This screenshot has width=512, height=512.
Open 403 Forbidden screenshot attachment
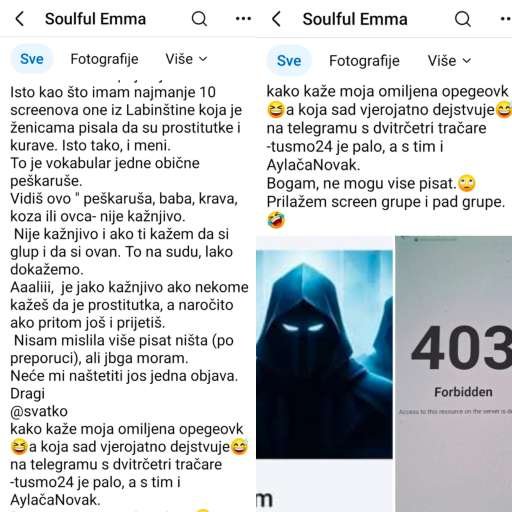point(454,373)
